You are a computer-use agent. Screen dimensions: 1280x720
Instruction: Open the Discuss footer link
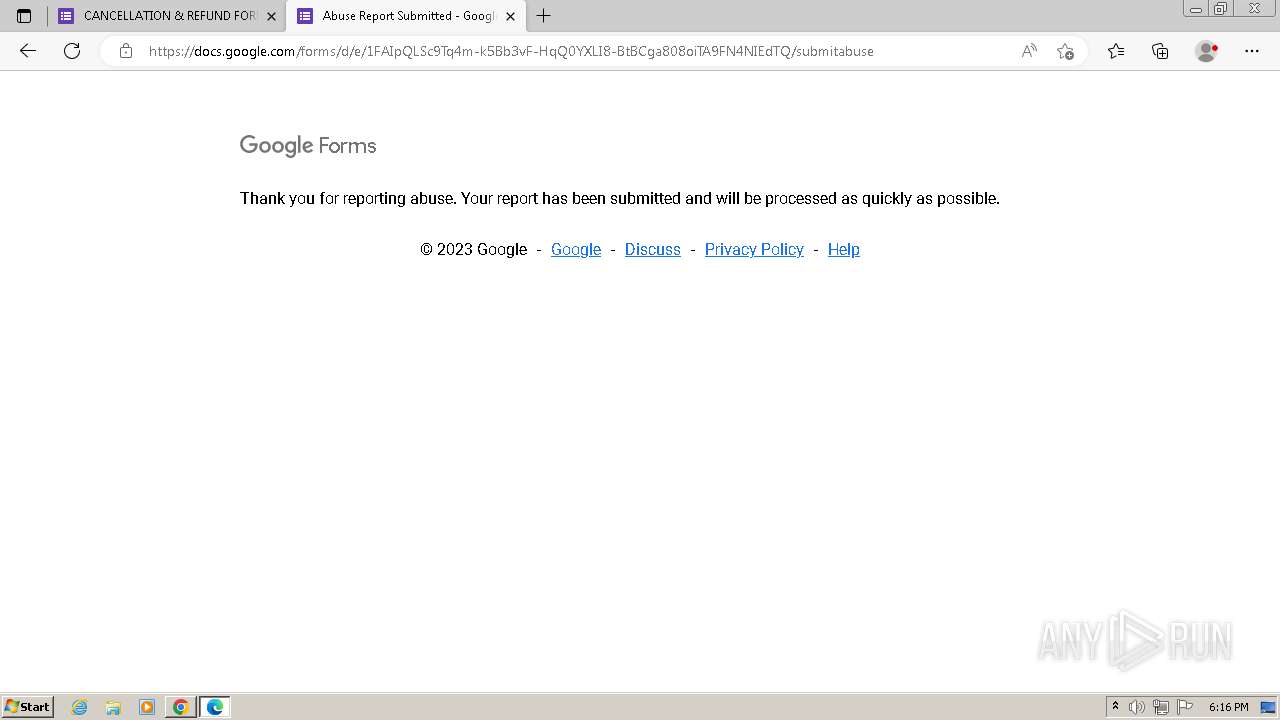[653, 249]
